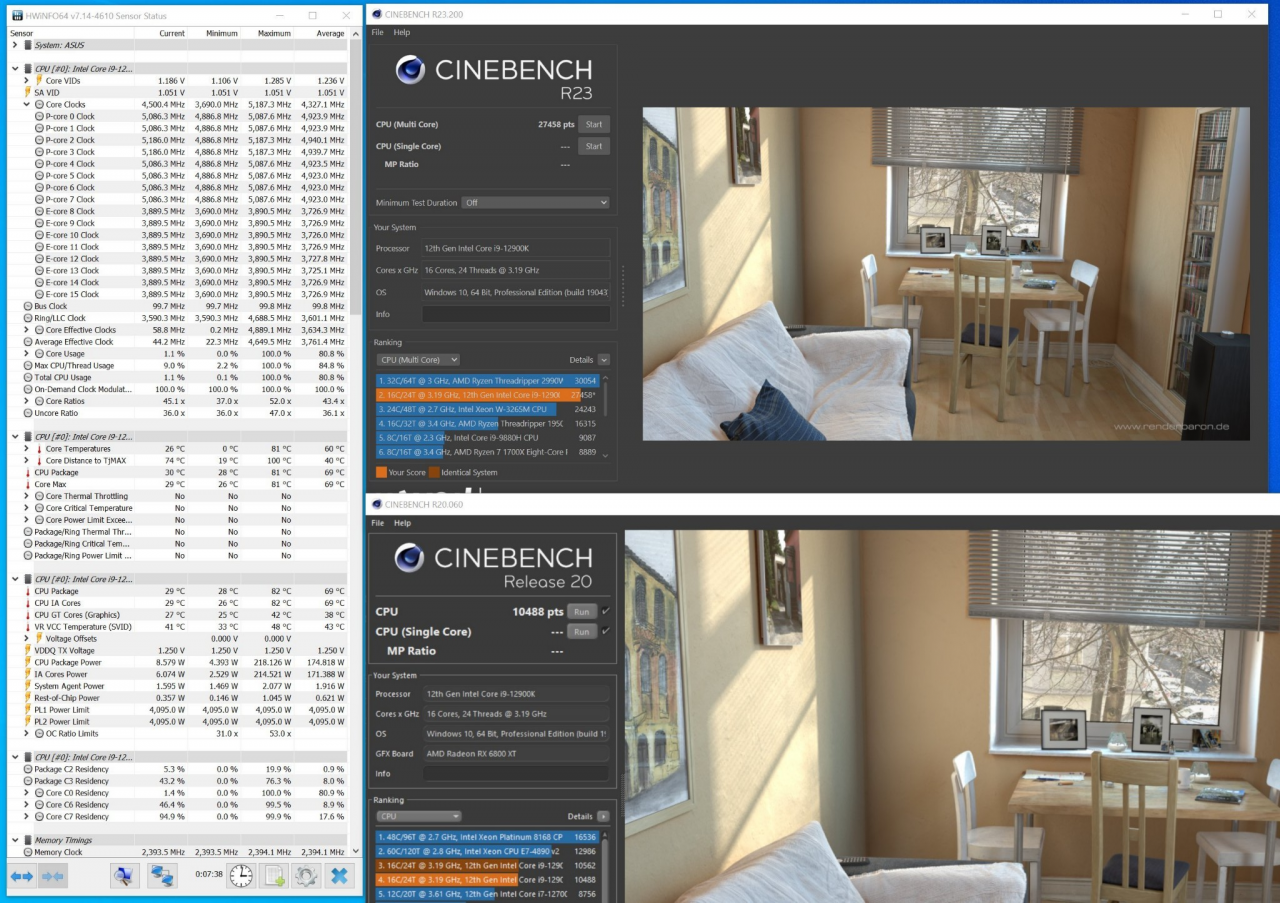Image resolution: width=1280 pixels, height=903 pixels.
Task: Click the expand-columns double arrow icon in HWiNFO
Action: pyautogui.click(x=22, y=876)
